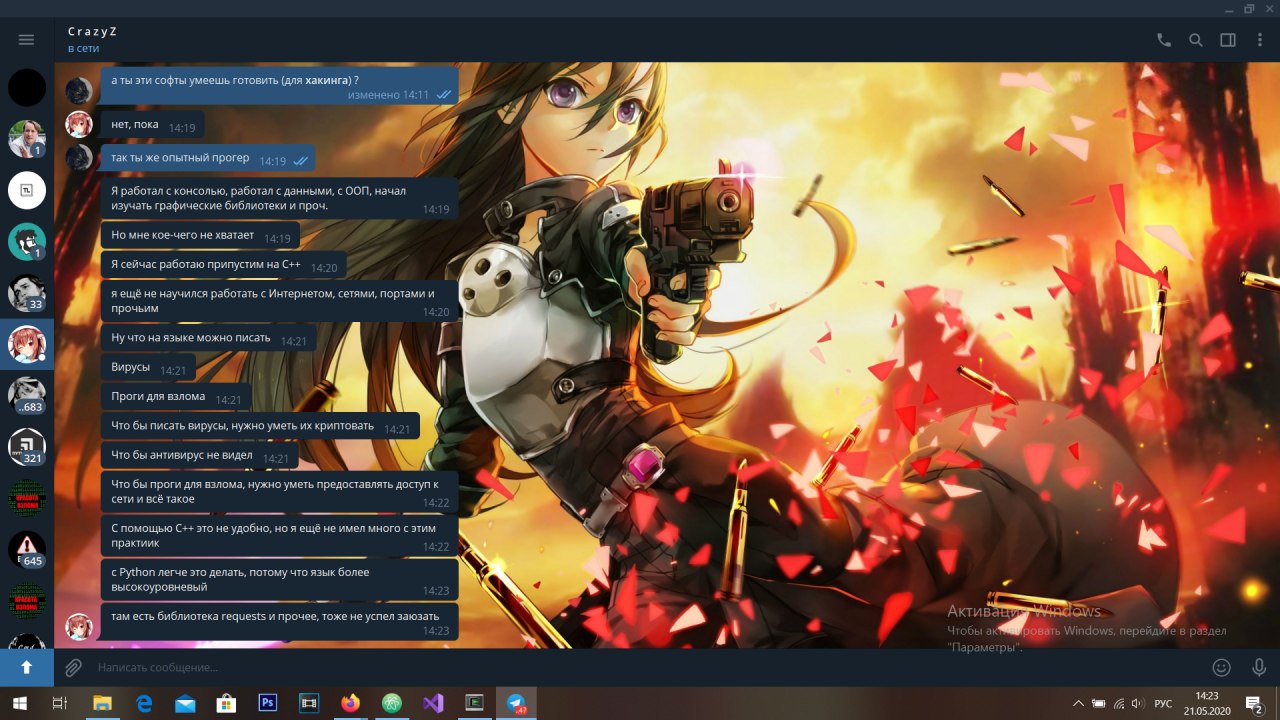Viewport: 1280px width, 720px height.
Task: Open Task View on the taskbar
Action: click(60, 703)
